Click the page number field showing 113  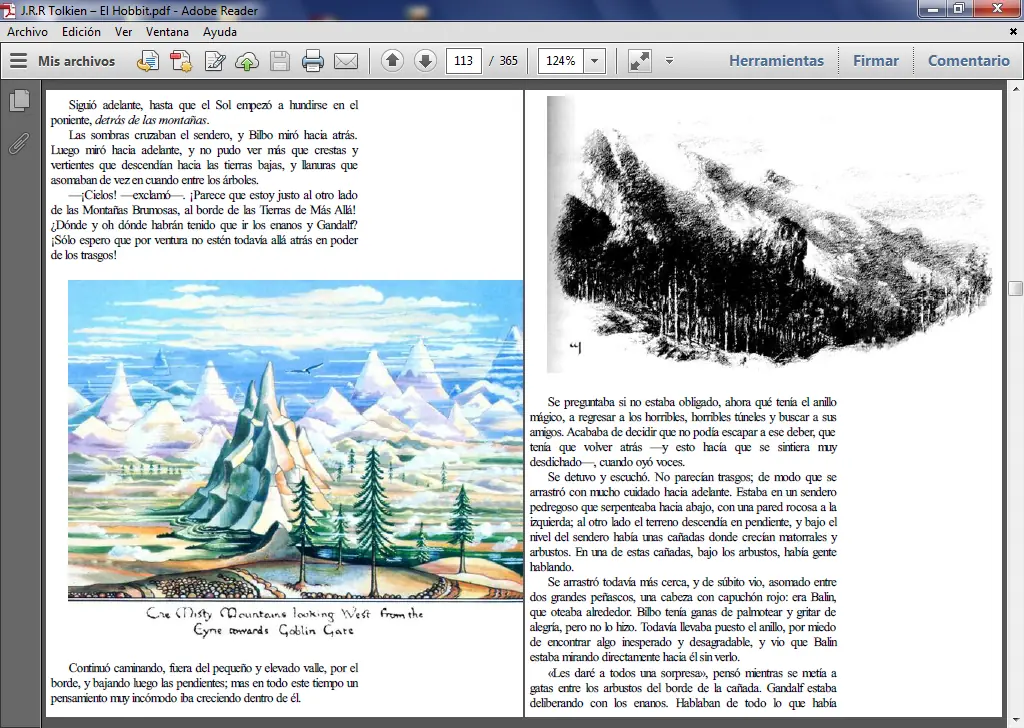[464, 61]
